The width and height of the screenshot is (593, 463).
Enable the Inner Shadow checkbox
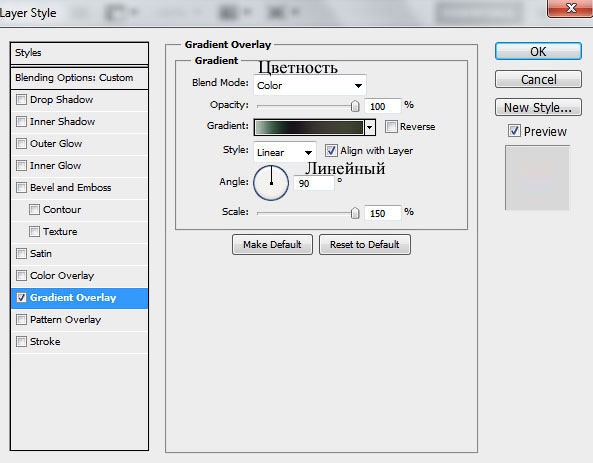(x=21, y=122)
